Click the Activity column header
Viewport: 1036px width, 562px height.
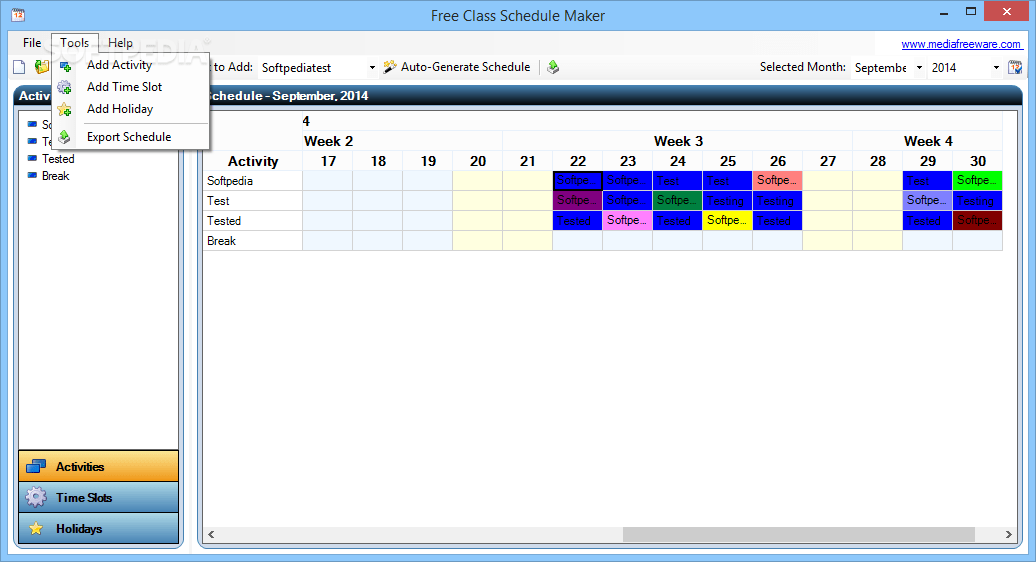(x=253, y=161)
